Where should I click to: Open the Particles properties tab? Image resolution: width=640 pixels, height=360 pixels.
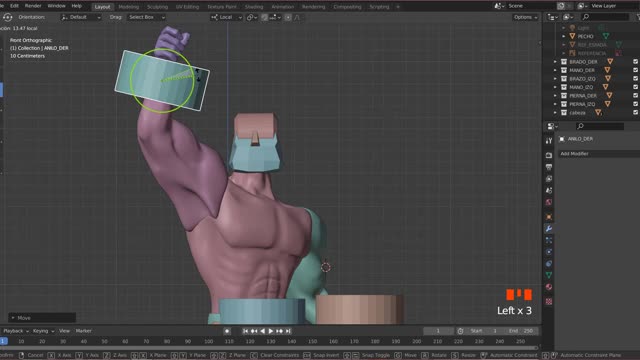pyautogui.click(x=549, y=240)
